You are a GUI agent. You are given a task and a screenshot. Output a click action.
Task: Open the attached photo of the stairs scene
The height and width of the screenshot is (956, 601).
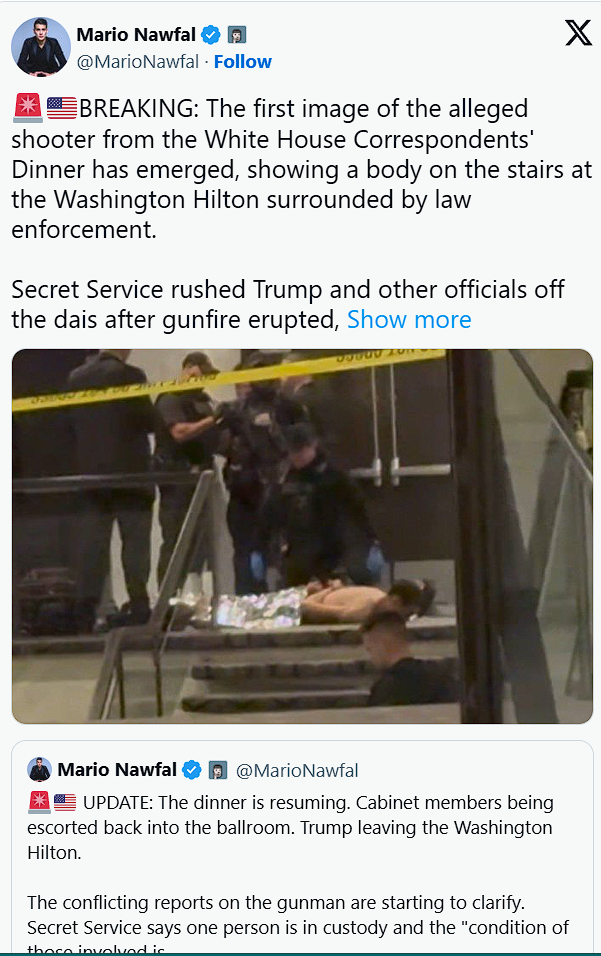click(x=302, y=535)
